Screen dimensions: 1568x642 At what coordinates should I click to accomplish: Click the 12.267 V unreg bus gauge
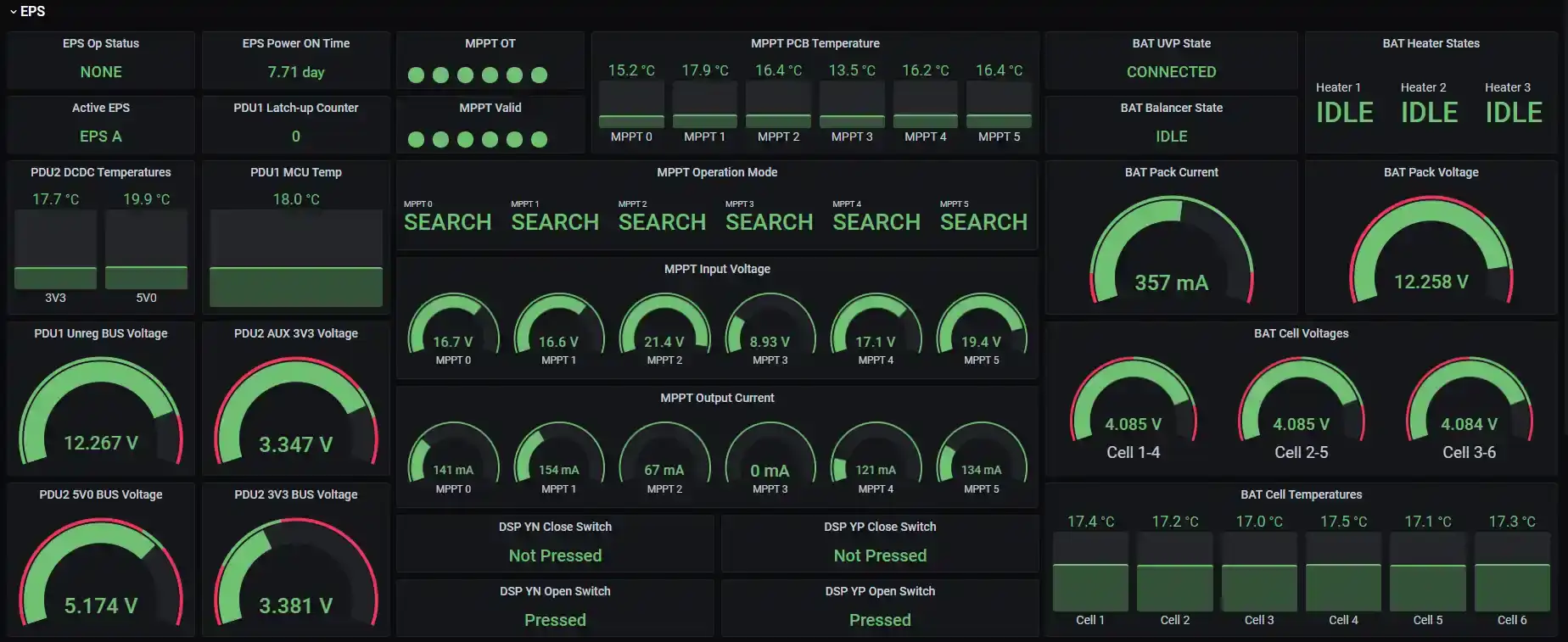click(x=101, y=411)
